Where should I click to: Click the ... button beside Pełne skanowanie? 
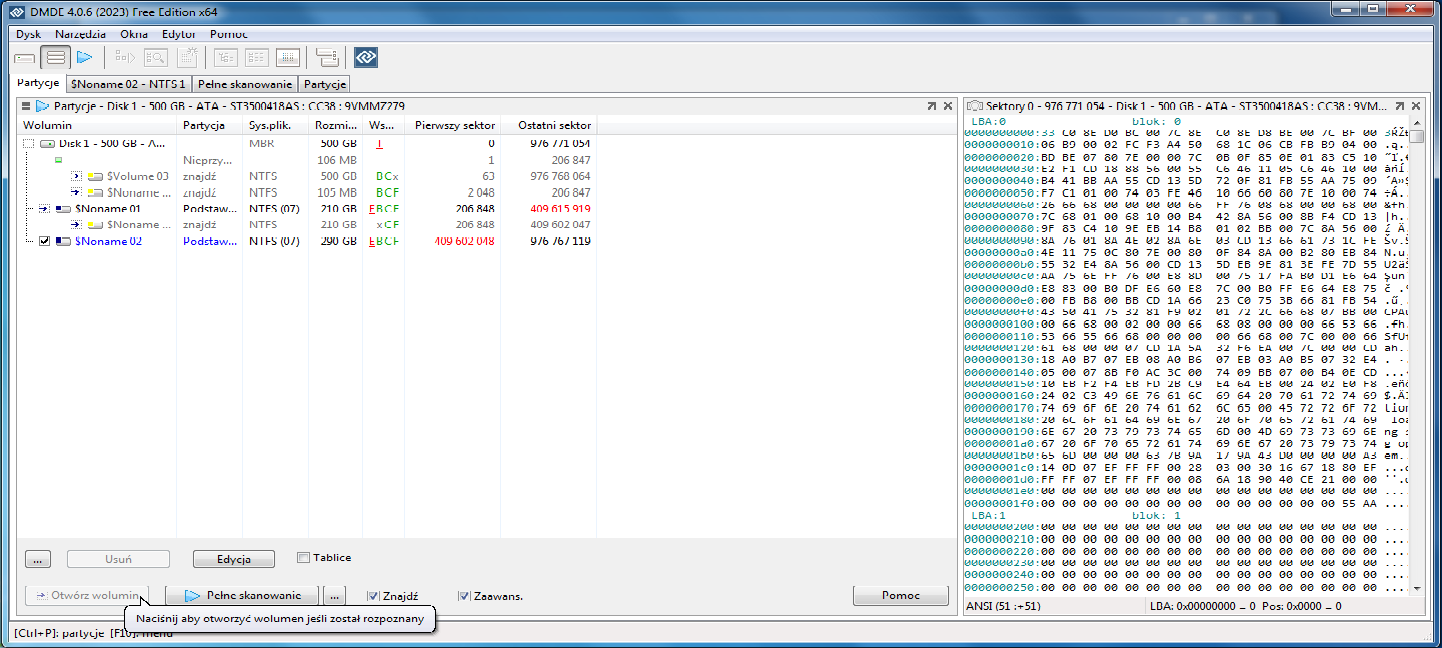tap(335, 595)
